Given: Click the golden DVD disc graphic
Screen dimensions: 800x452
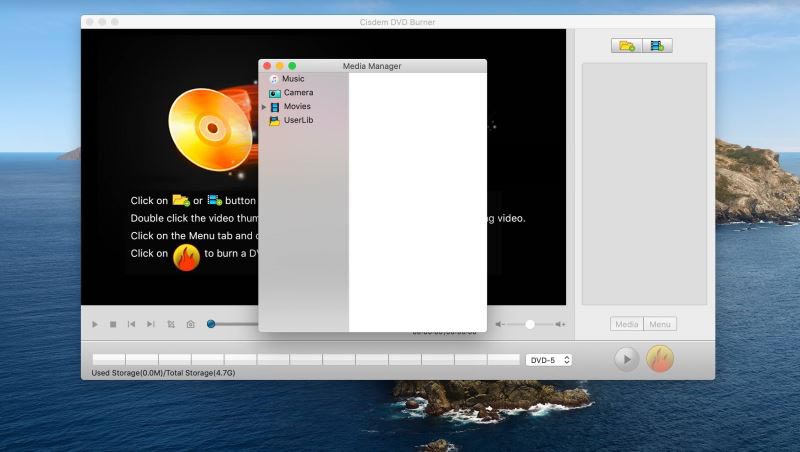Looking at the screenshot, I should pos(210,129).
